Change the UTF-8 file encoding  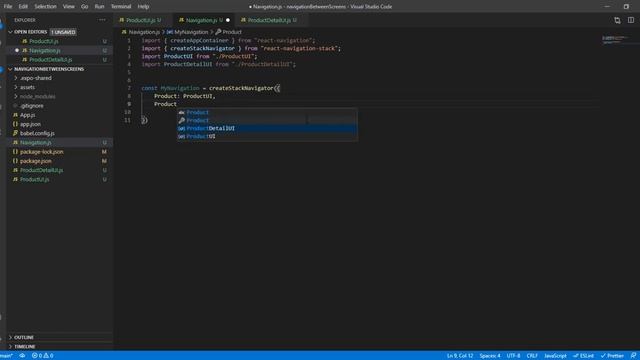click(x=513, y=356)
